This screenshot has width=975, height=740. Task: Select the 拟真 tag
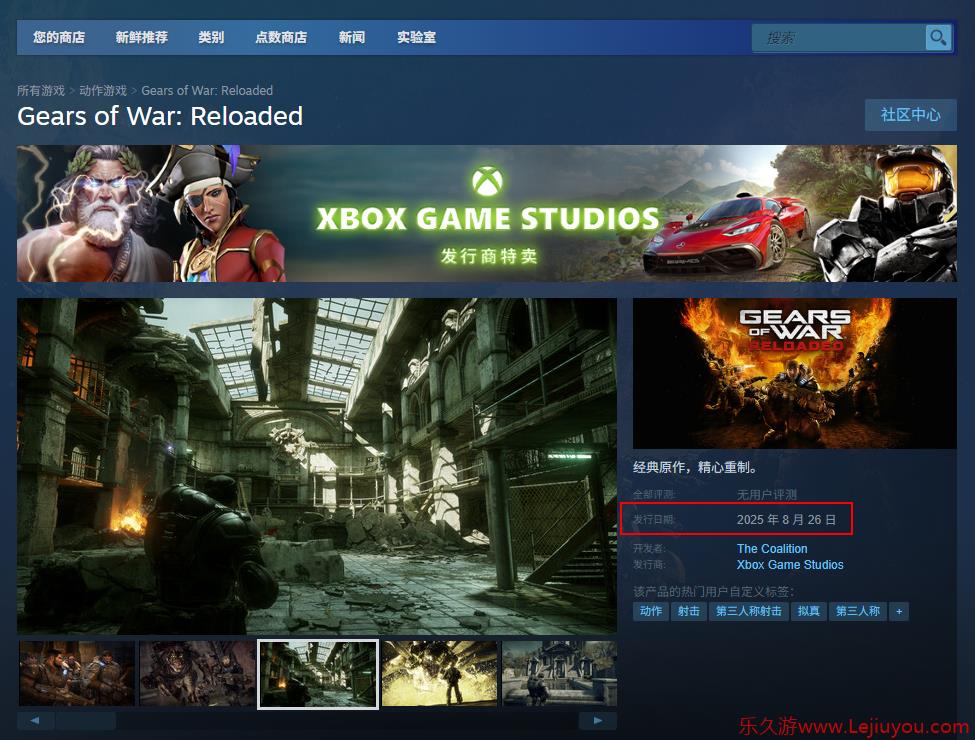pyautogui.click(x=808, y=611)
